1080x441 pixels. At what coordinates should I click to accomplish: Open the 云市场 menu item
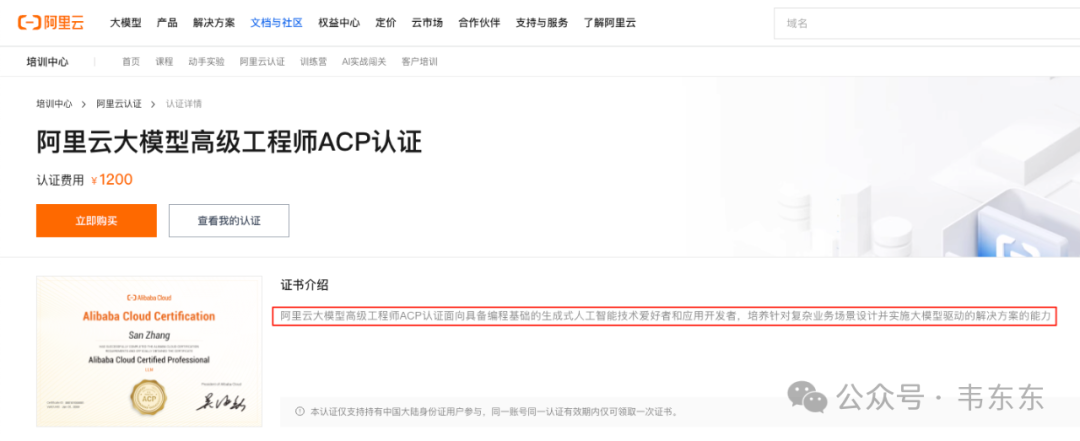(427, 23)
